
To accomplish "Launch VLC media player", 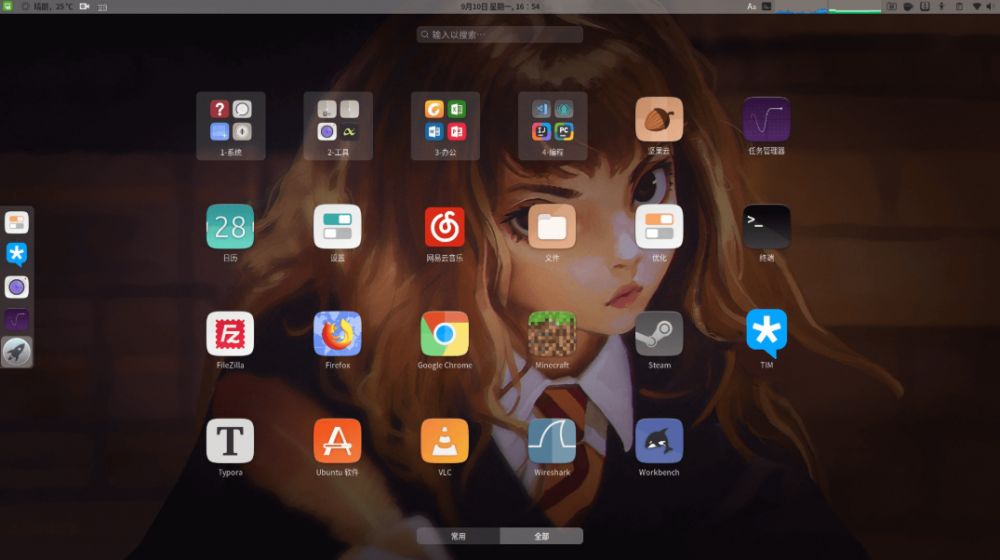I will (x=445, y=441).
